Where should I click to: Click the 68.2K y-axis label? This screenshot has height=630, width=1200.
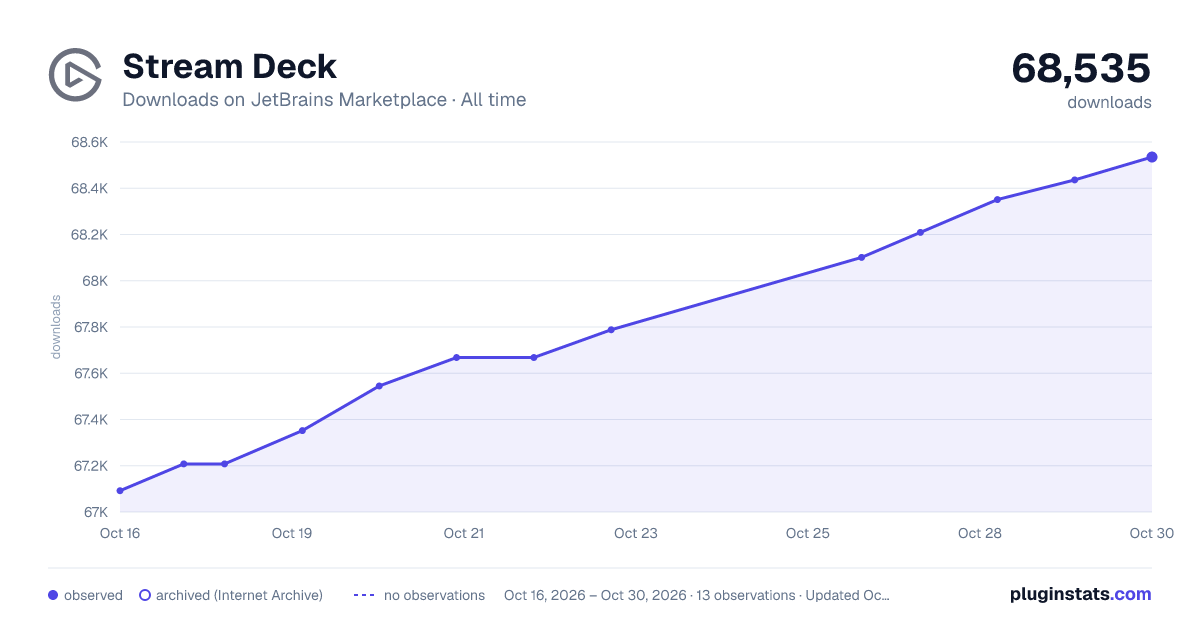coord(89,235)
